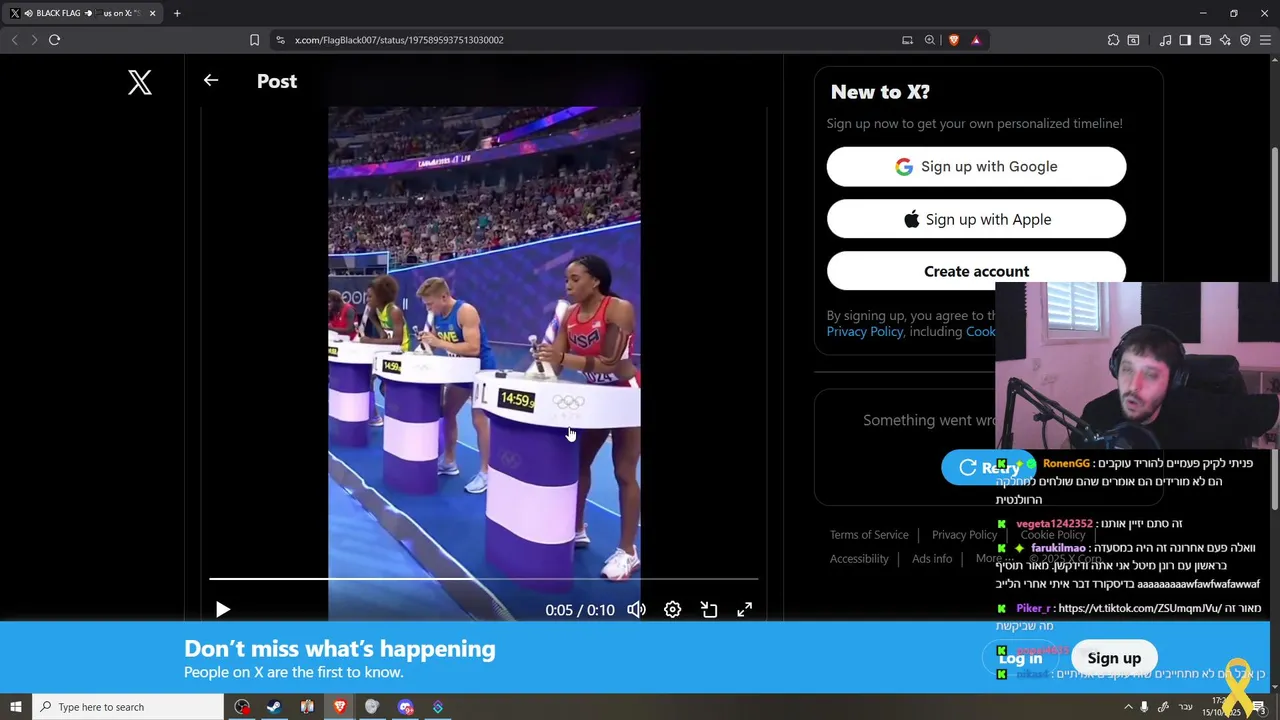This screenshot has height=720, width=1280.
Task: Click farukilmao username in chat
Action: [x=1058, y=548]
